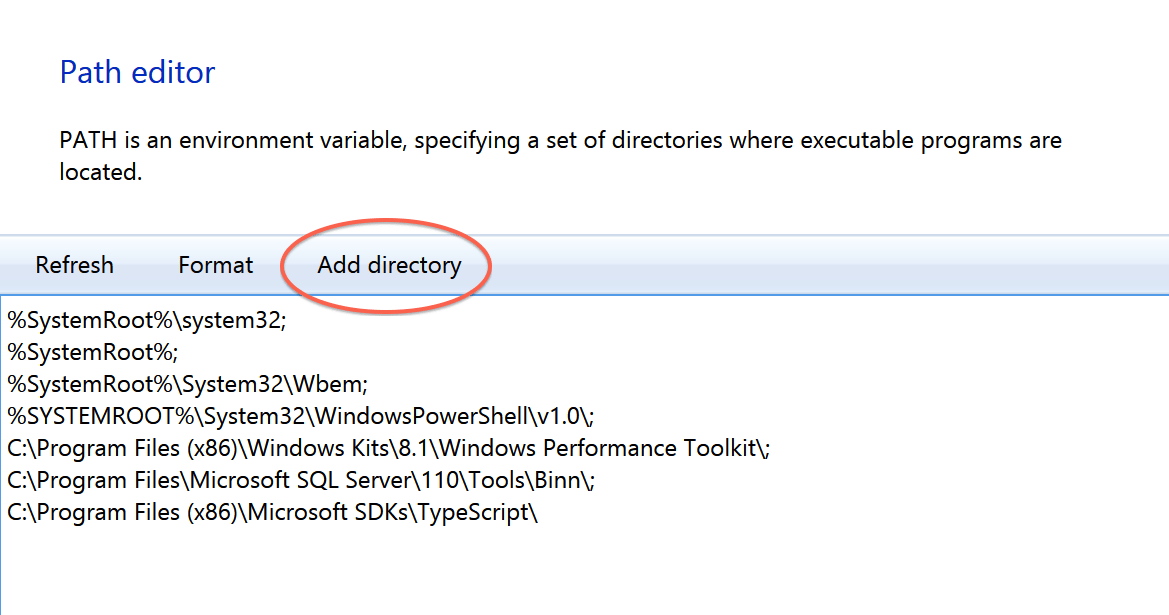
Task: Click the 8.1 segment in Windows Kits path
Action: pos(415,449)
